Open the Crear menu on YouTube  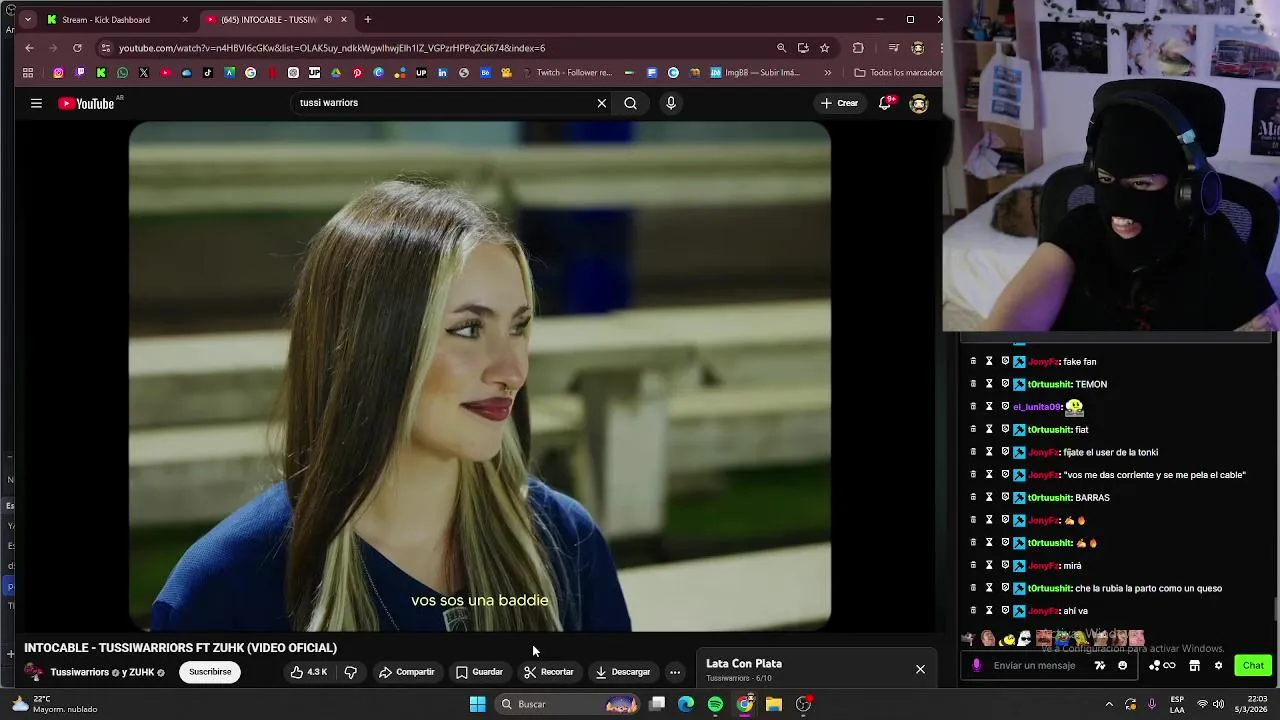pyautogui.click(x=840, y=103)
